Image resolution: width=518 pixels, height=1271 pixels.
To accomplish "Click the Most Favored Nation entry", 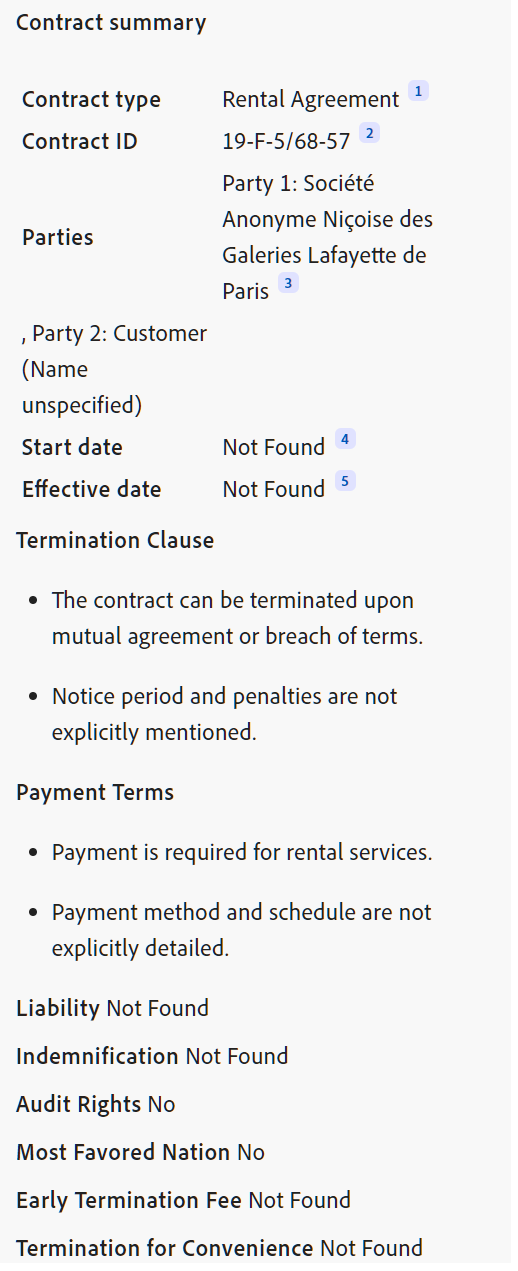I will 140,1152.
